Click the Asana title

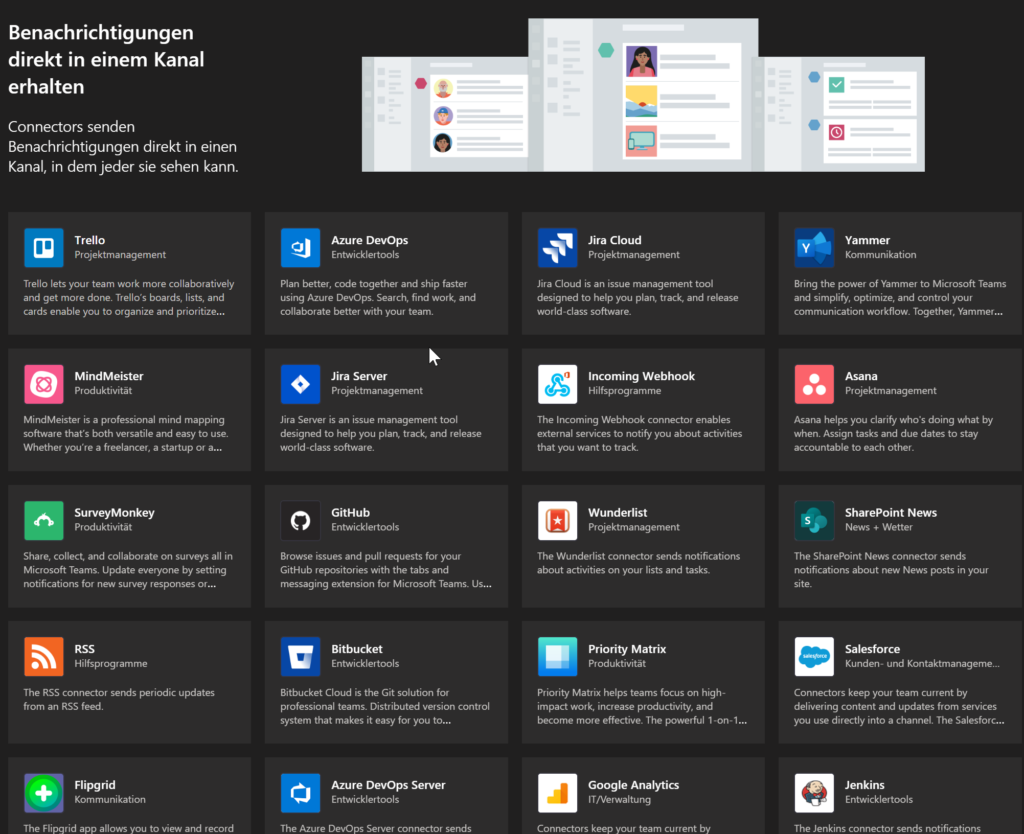(861, 376)
